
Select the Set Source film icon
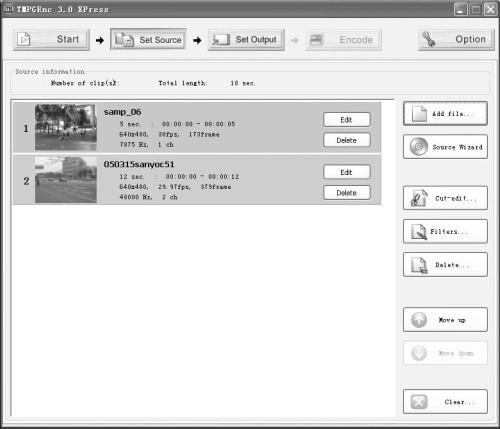[x=124, y=40]
